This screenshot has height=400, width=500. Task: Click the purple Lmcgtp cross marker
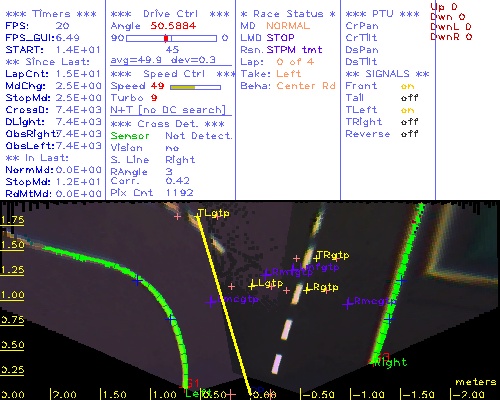211,302
